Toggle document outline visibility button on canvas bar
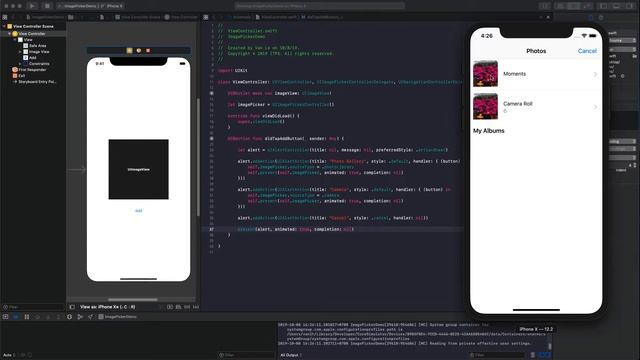The height and width of the screenshot is (360, 640). pyautogui.click(x=72, y=307)
